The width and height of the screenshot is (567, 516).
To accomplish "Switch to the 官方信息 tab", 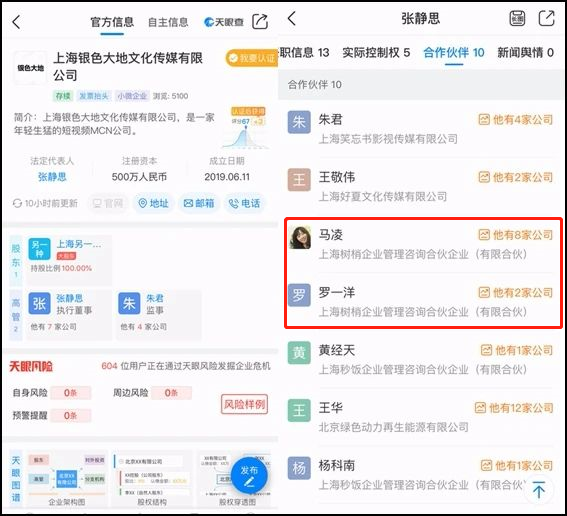I will 112,22.
